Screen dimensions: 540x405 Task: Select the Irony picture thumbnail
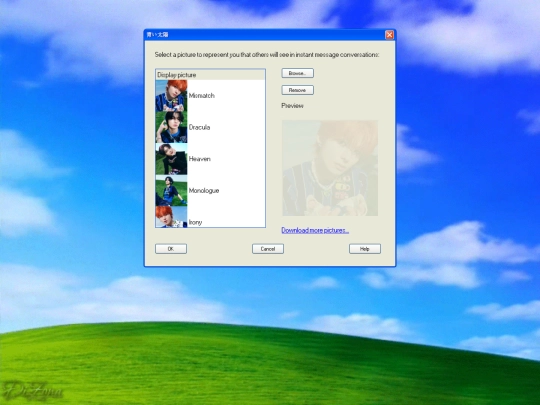pos(171,217)
